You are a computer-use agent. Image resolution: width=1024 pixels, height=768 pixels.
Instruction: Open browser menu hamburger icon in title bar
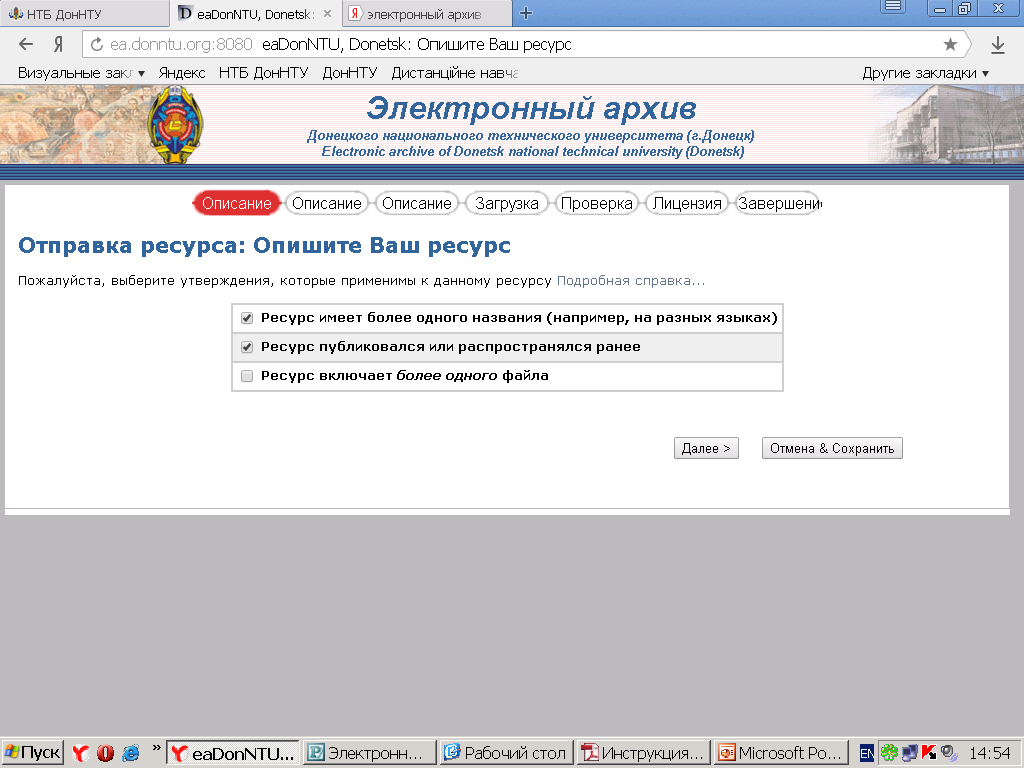tap(893, 7)
